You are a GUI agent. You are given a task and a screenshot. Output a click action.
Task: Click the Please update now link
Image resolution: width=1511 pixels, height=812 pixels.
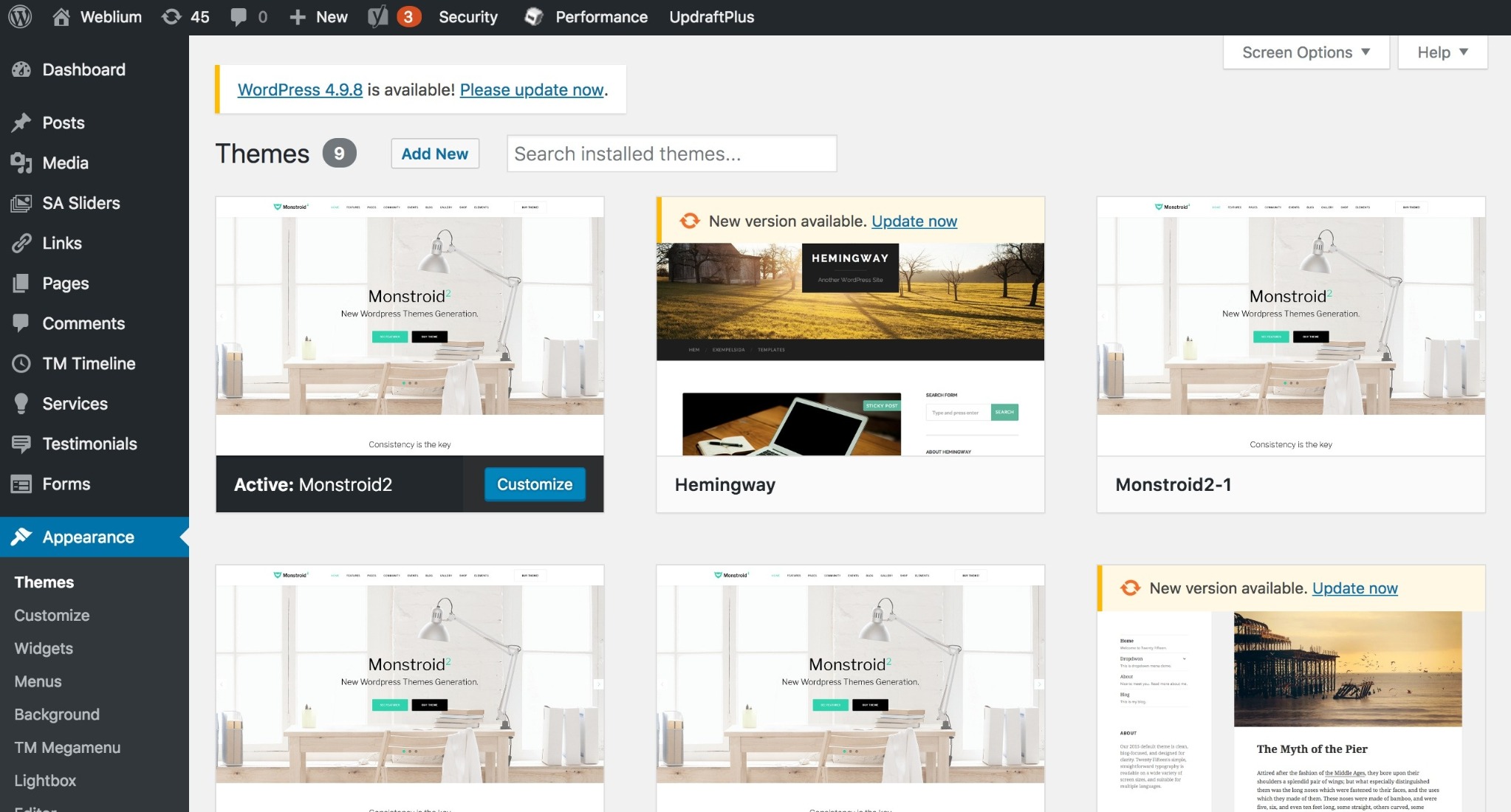click(532, 89)
